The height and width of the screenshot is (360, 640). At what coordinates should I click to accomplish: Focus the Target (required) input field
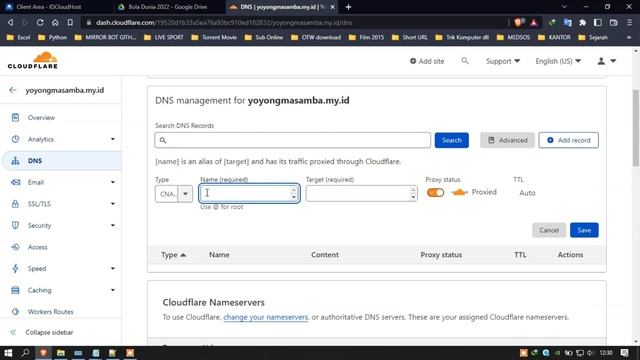tap(361, 193)
